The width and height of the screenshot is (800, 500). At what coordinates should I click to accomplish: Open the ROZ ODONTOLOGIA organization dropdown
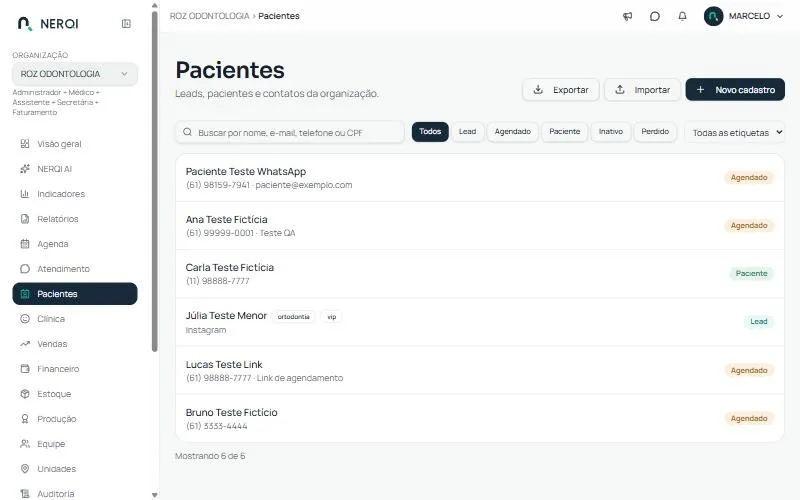tap(74, 74)
